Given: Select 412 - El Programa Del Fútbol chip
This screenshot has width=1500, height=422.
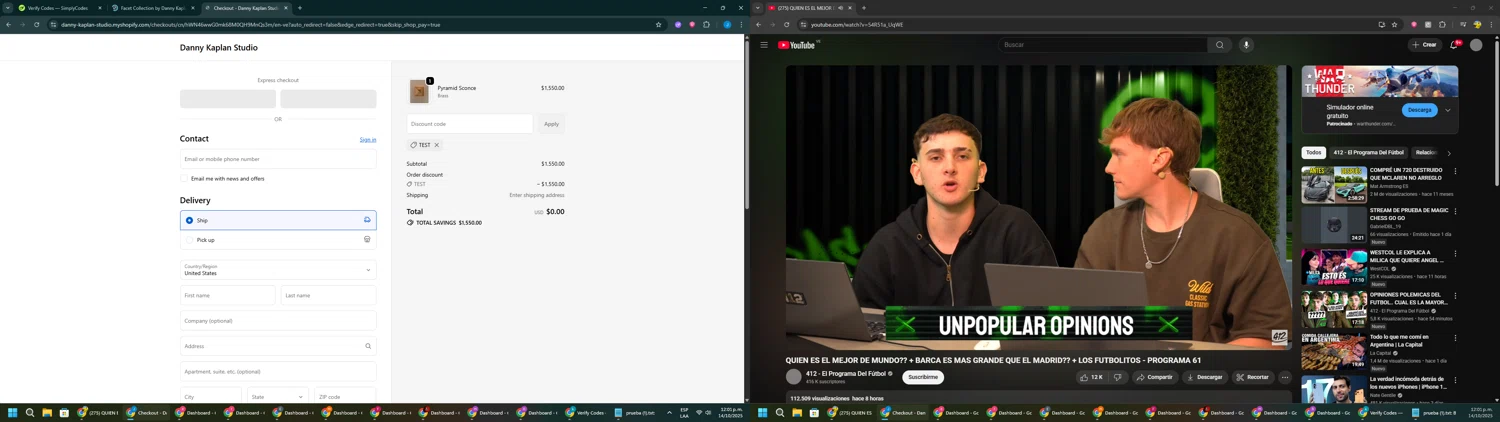Looking at the screenshot, I should coord(1368,153).
